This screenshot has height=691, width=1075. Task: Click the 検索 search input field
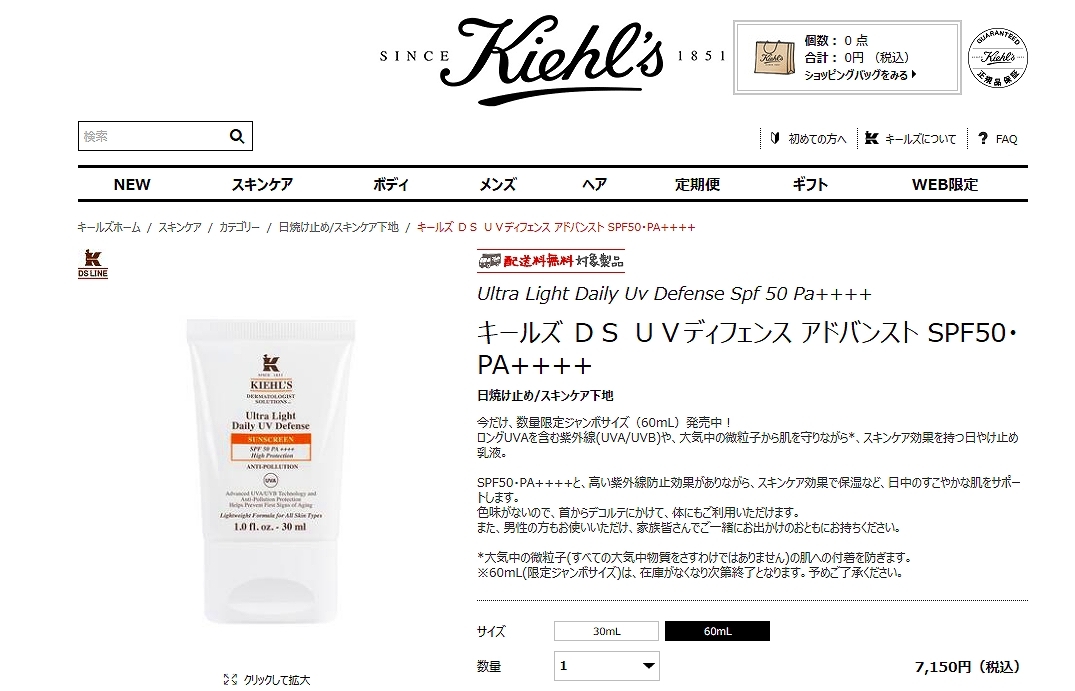pyautogui.click(x=152, y=136)
